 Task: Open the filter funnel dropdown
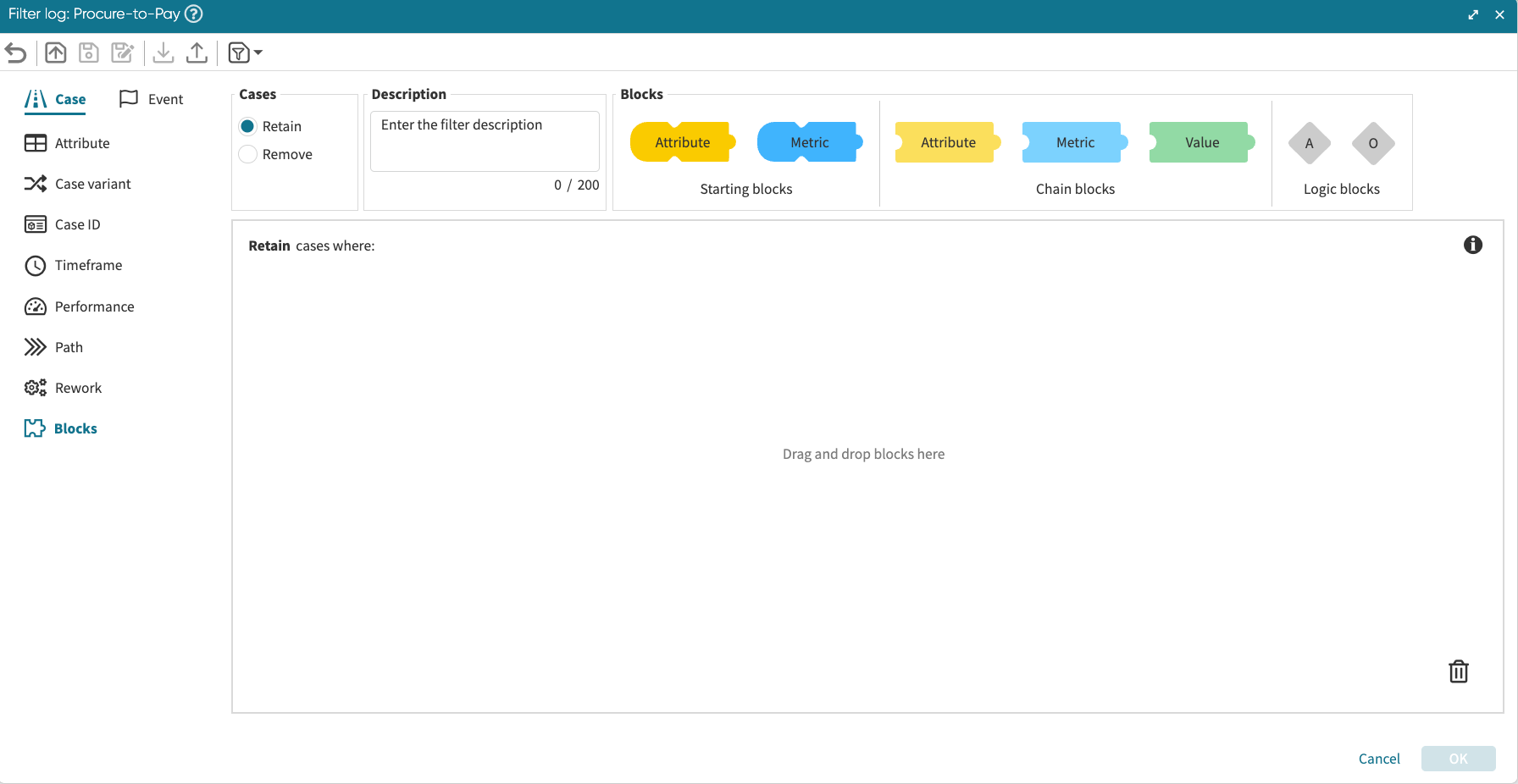coord(245,53)
